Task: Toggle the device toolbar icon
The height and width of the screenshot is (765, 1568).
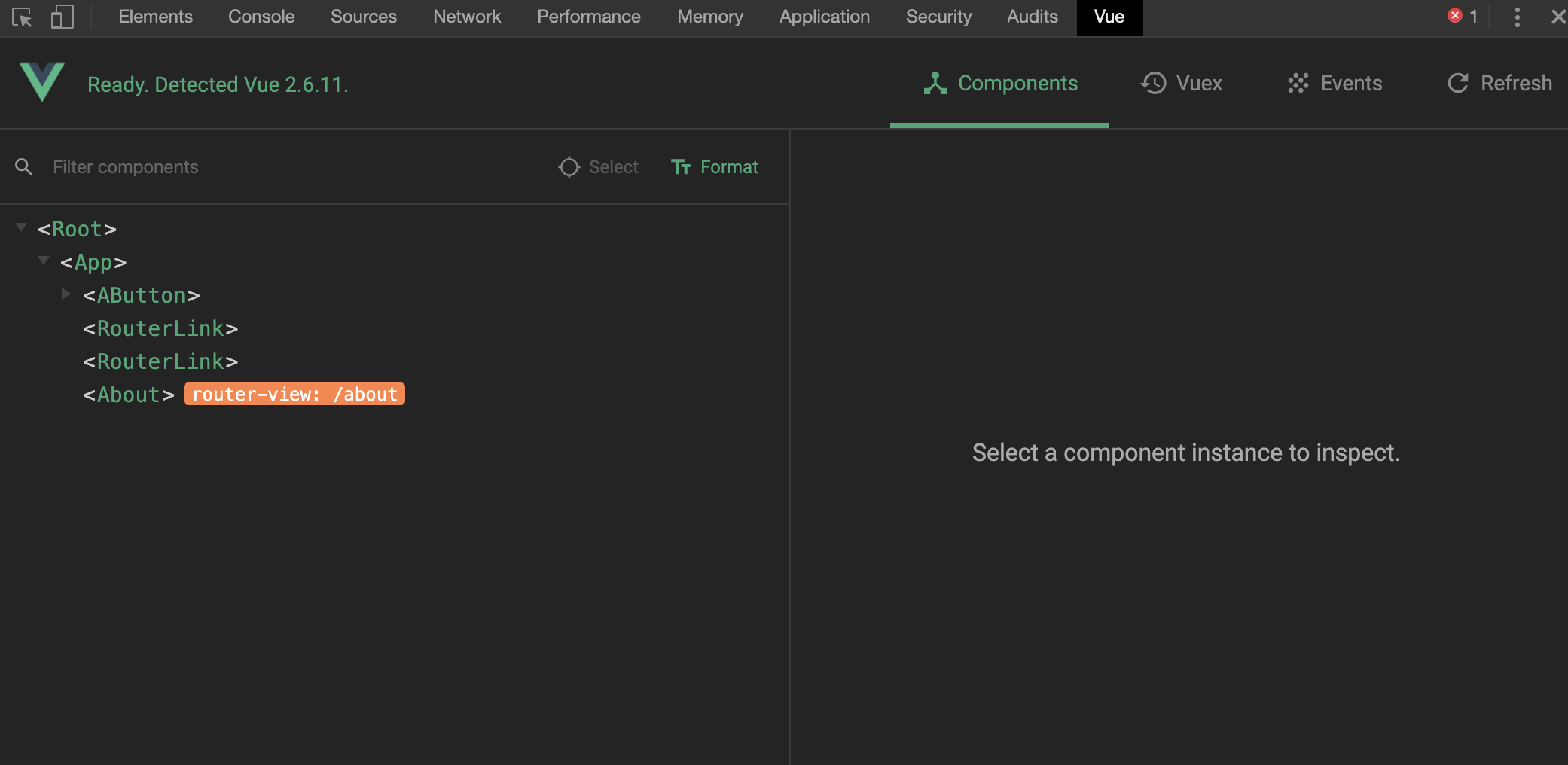Action: pos(62,17)
